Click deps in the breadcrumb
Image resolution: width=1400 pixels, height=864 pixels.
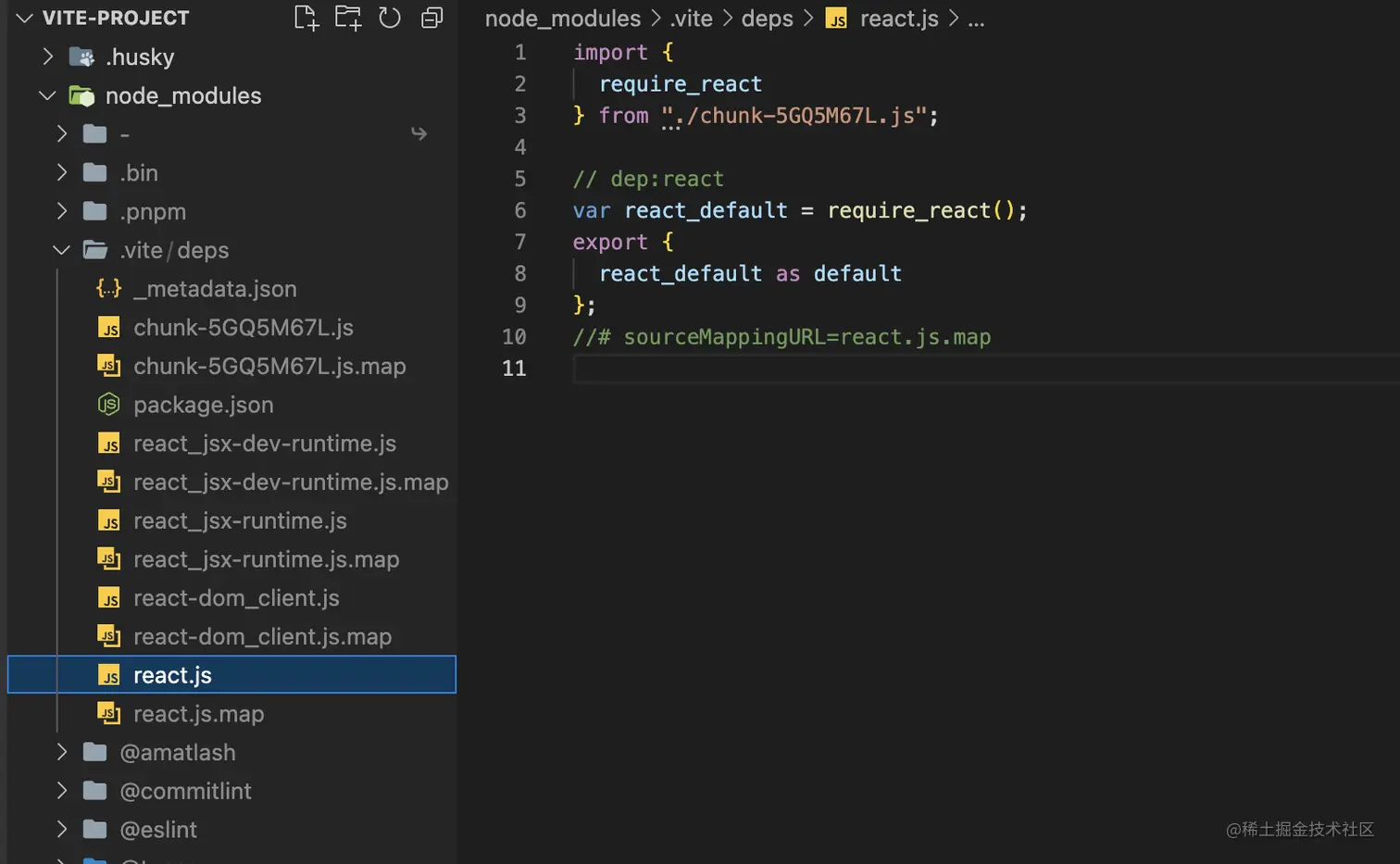(767, 19)
